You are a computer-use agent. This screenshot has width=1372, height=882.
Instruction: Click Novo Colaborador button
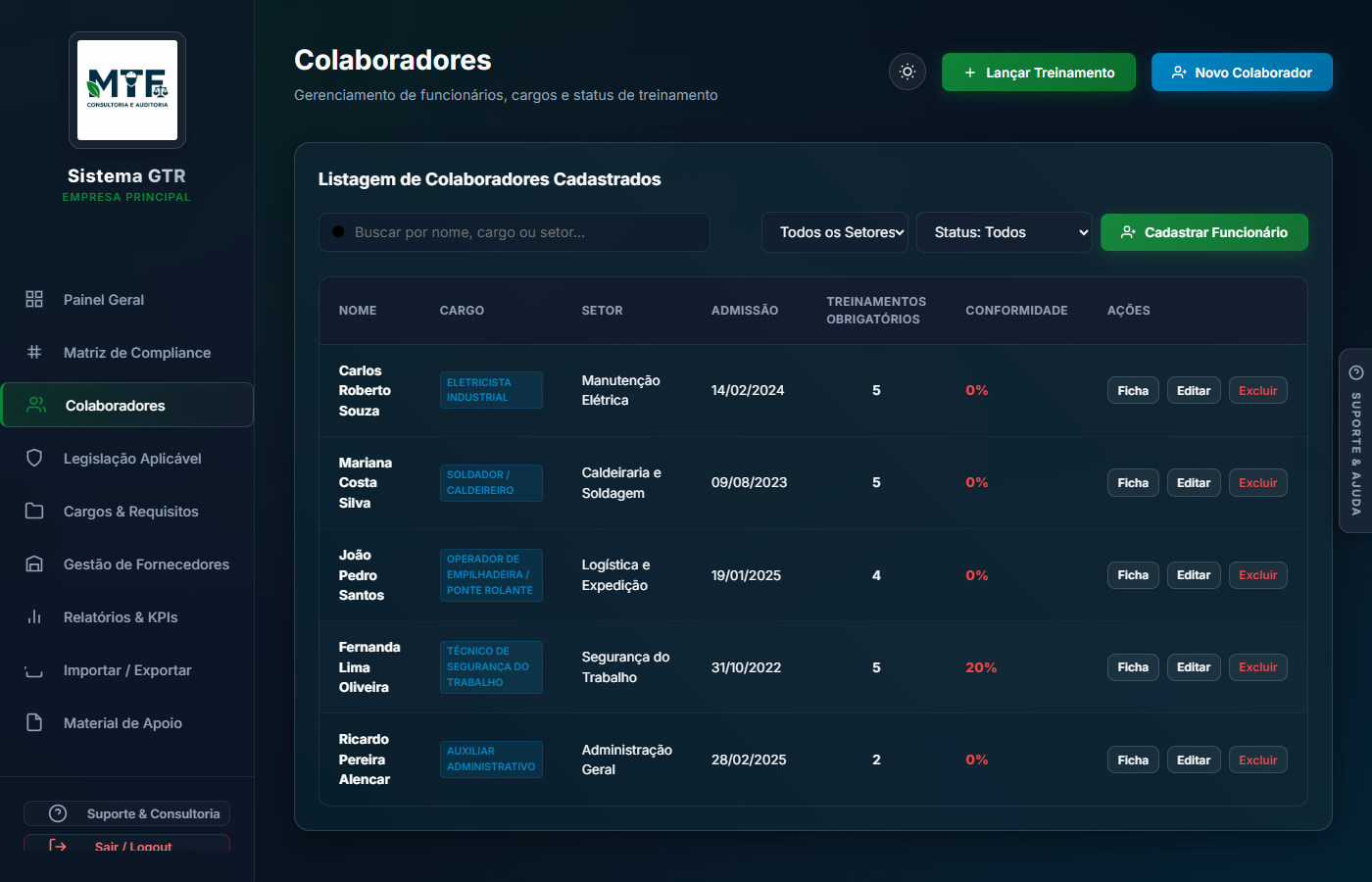pyautogui.click(x=1242, y=73)
